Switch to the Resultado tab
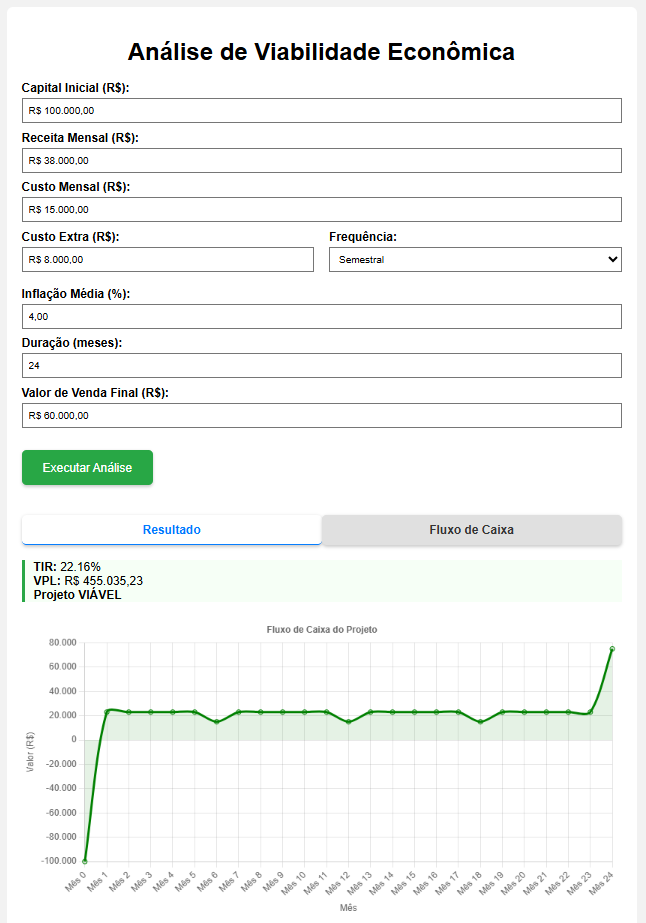646x923 pixels. tap(172, 530)
